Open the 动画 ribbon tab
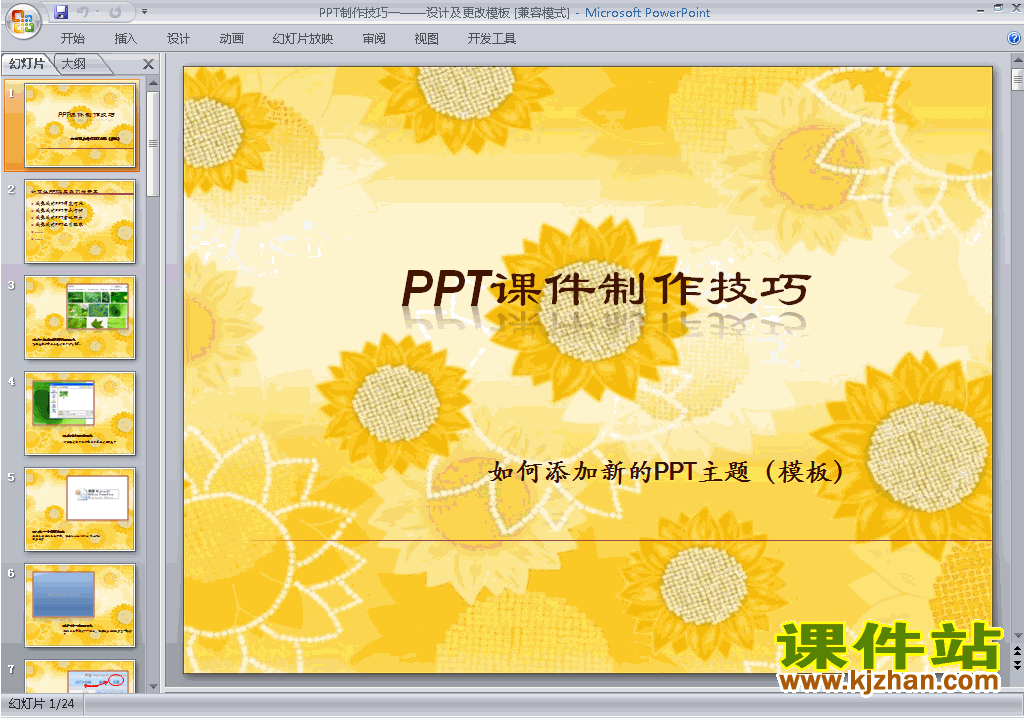Screen dimensions: 1024x718 (231, 39)
